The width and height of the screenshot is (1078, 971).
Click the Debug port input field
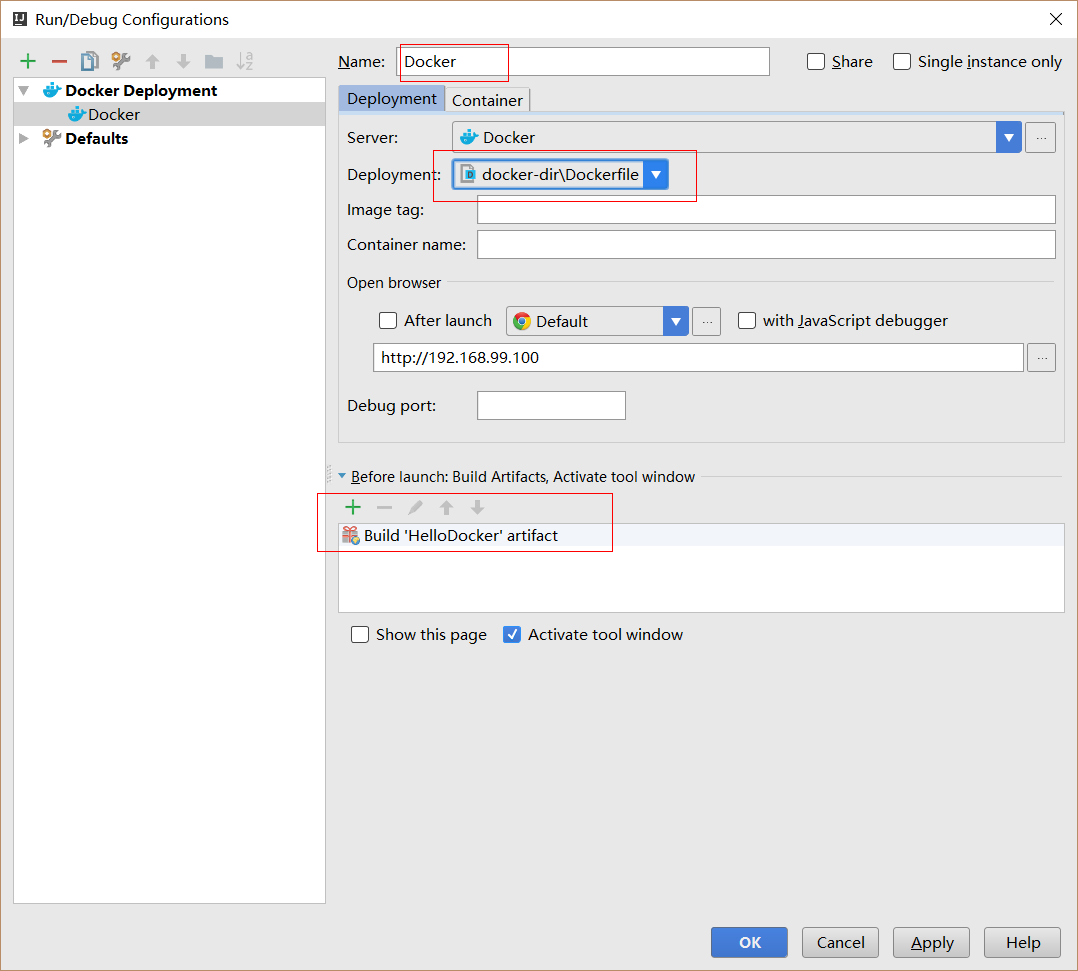pos(551,406)
